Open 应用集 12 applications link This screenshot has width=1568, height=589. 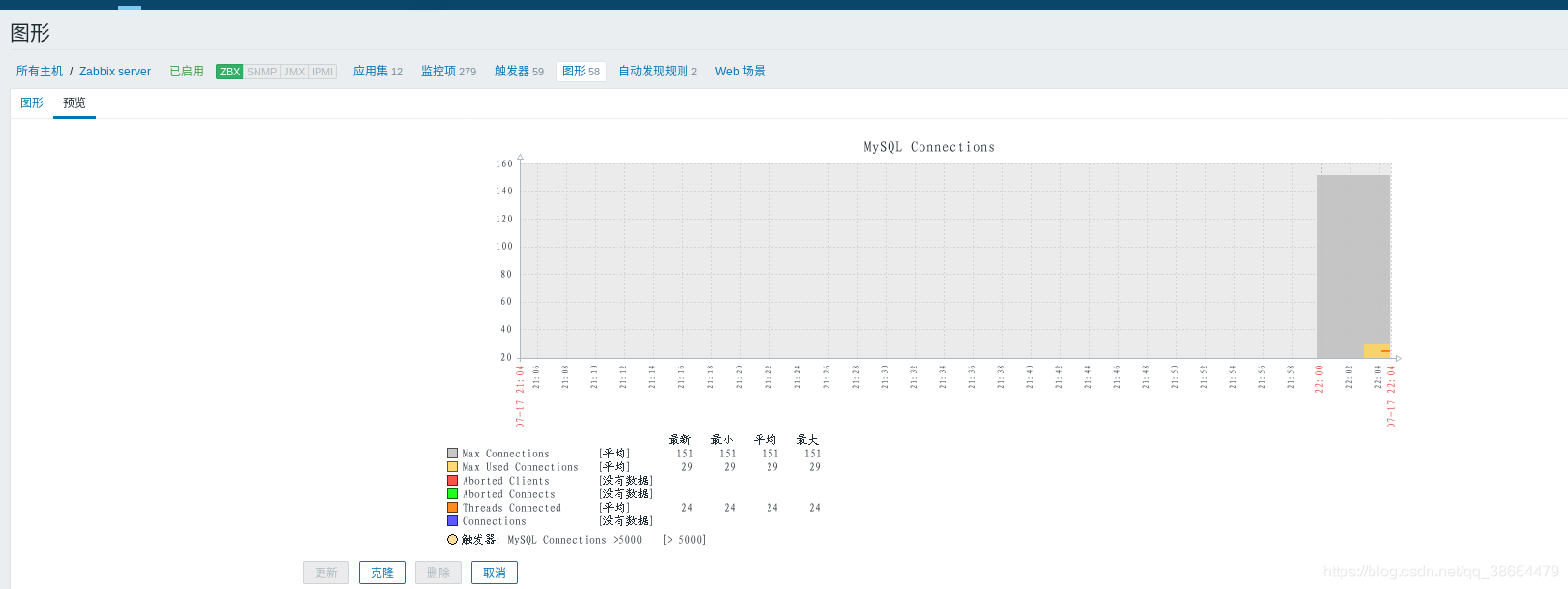pyautogui.click(x=377, y=72)
